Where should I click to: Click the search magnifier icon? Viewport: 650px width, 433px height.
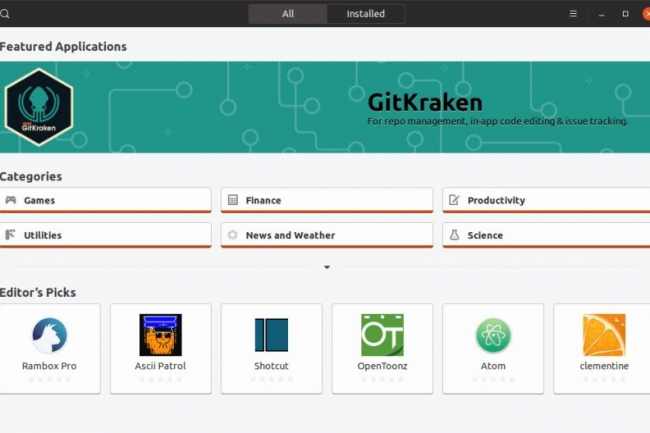(x=5, y=14)
